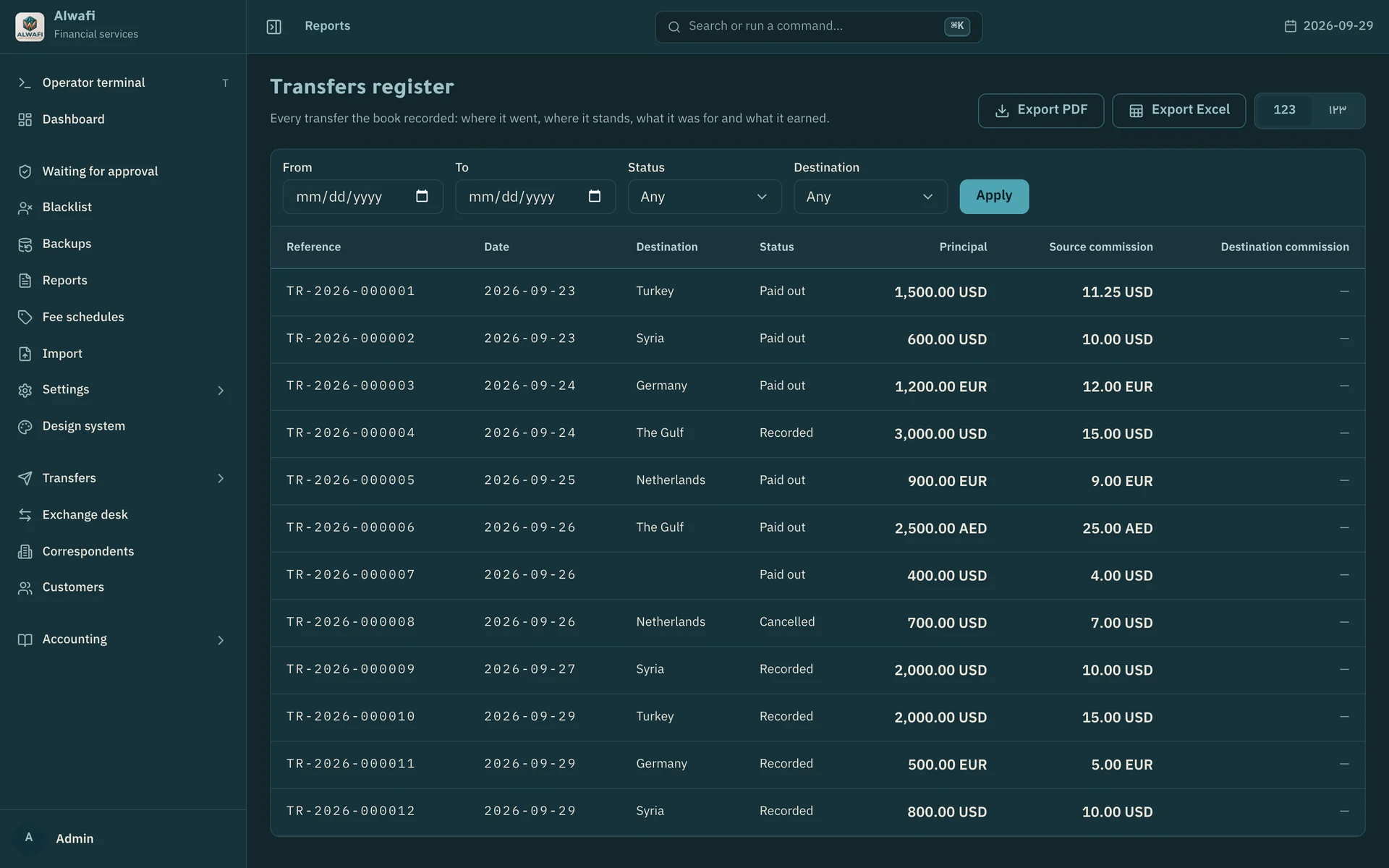The width and height of the screenshot is (1389, 868).
Task: Open the Destination filter dropdown
Action: pos(870,197)
